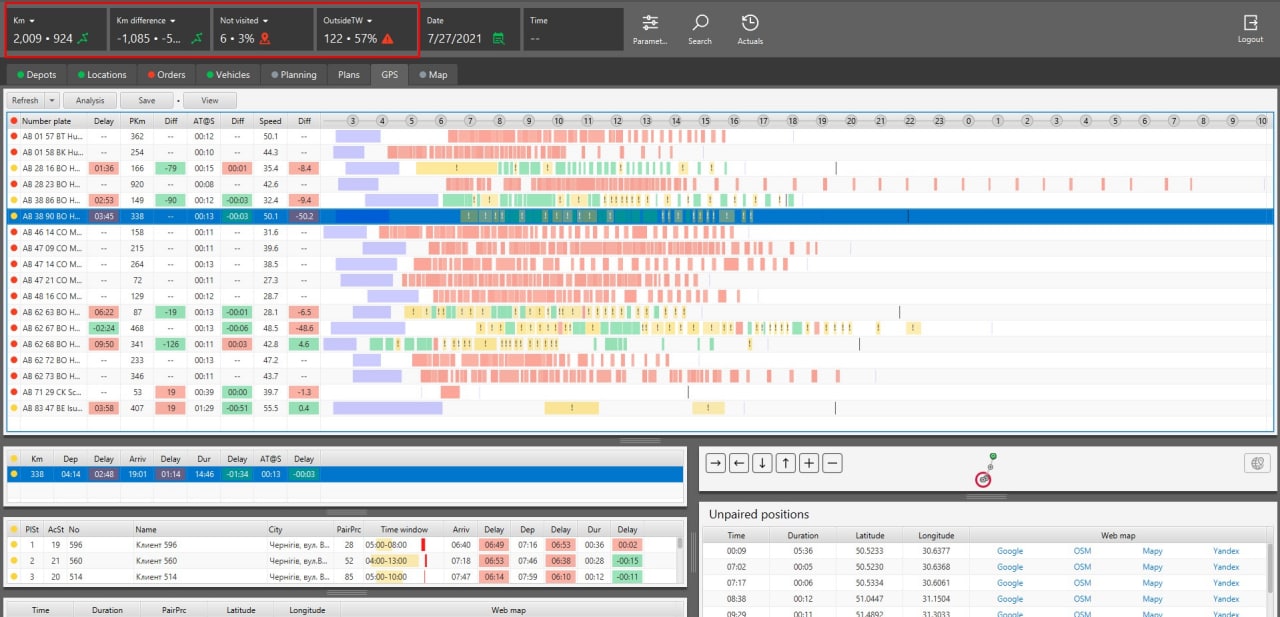Click the Refresh button
1280x617 pixels.
(26, 101)
